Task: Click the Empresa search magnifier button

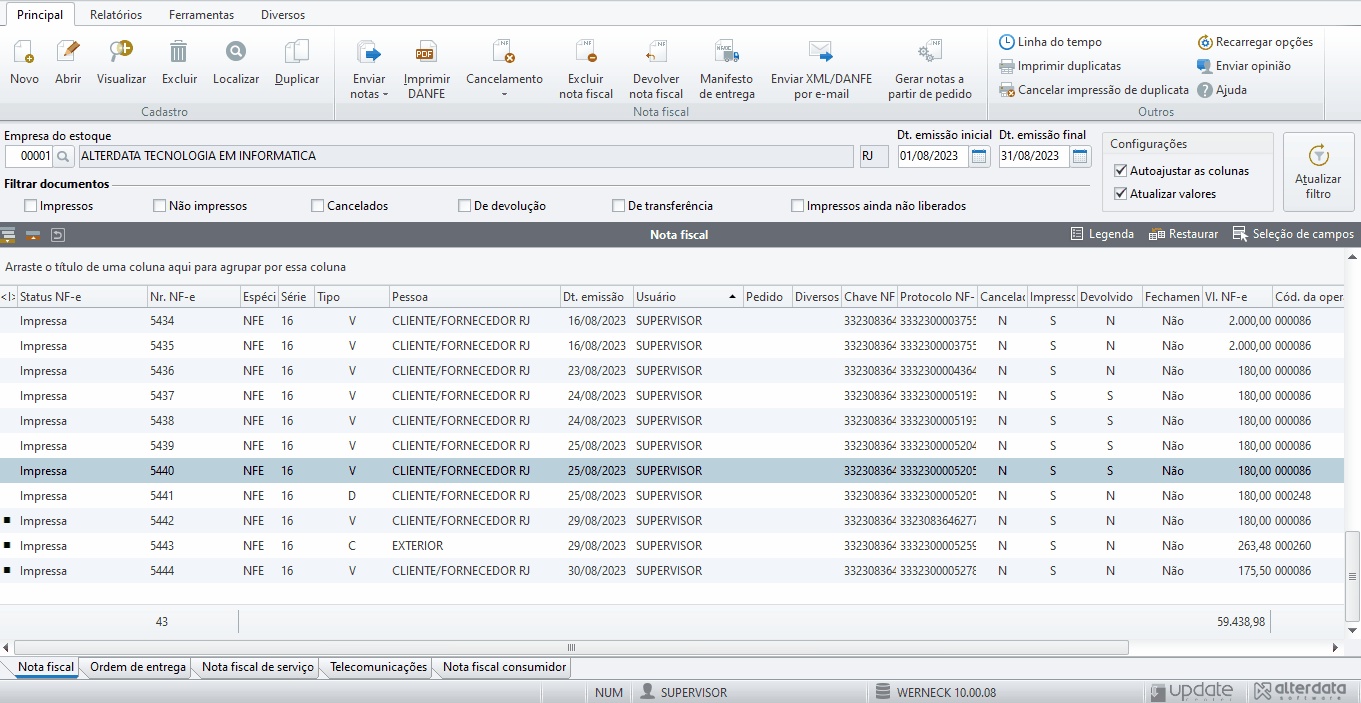Action: 63,156
